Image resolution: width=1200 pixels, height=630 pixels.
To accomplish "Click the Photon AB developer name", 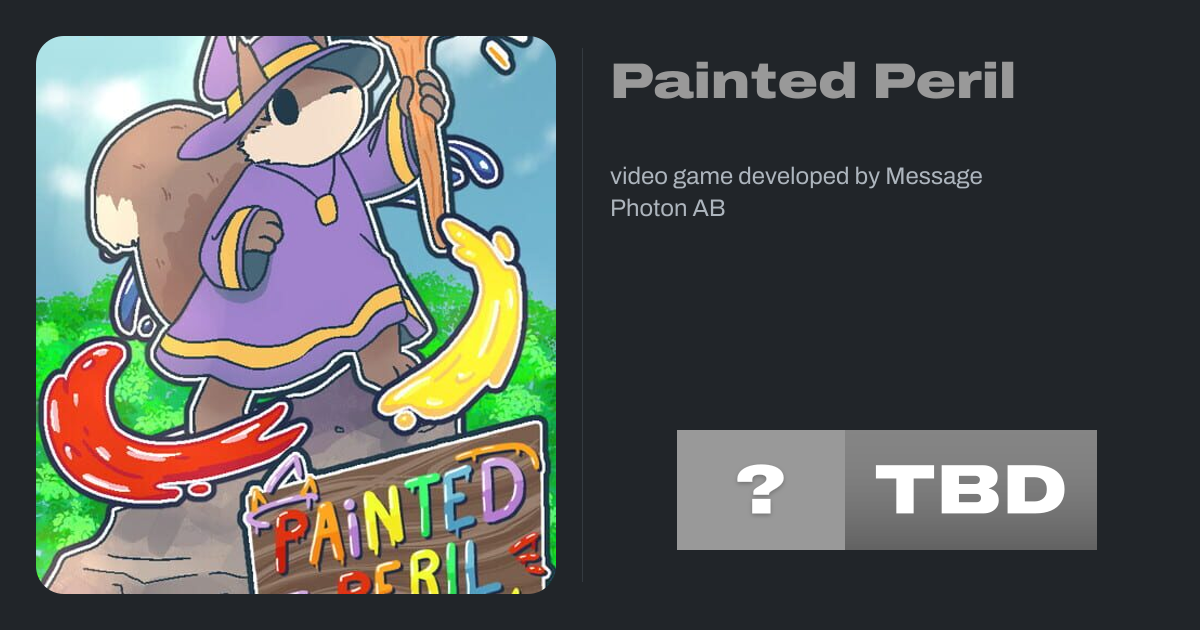I will (x=667, y=208).
